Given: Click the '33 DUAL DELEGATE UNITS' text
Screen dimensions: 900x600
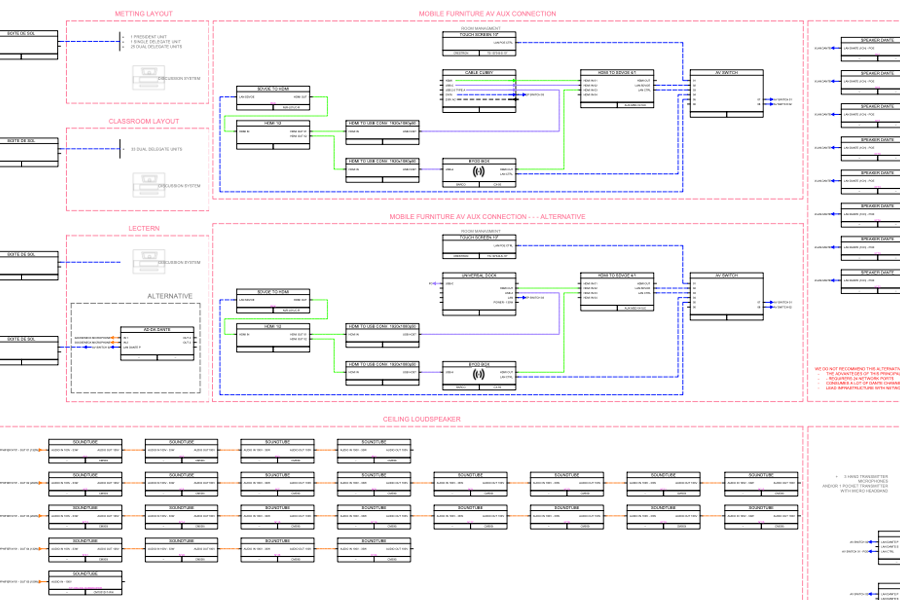Looking at the screenshot, I should coord(156,149).
